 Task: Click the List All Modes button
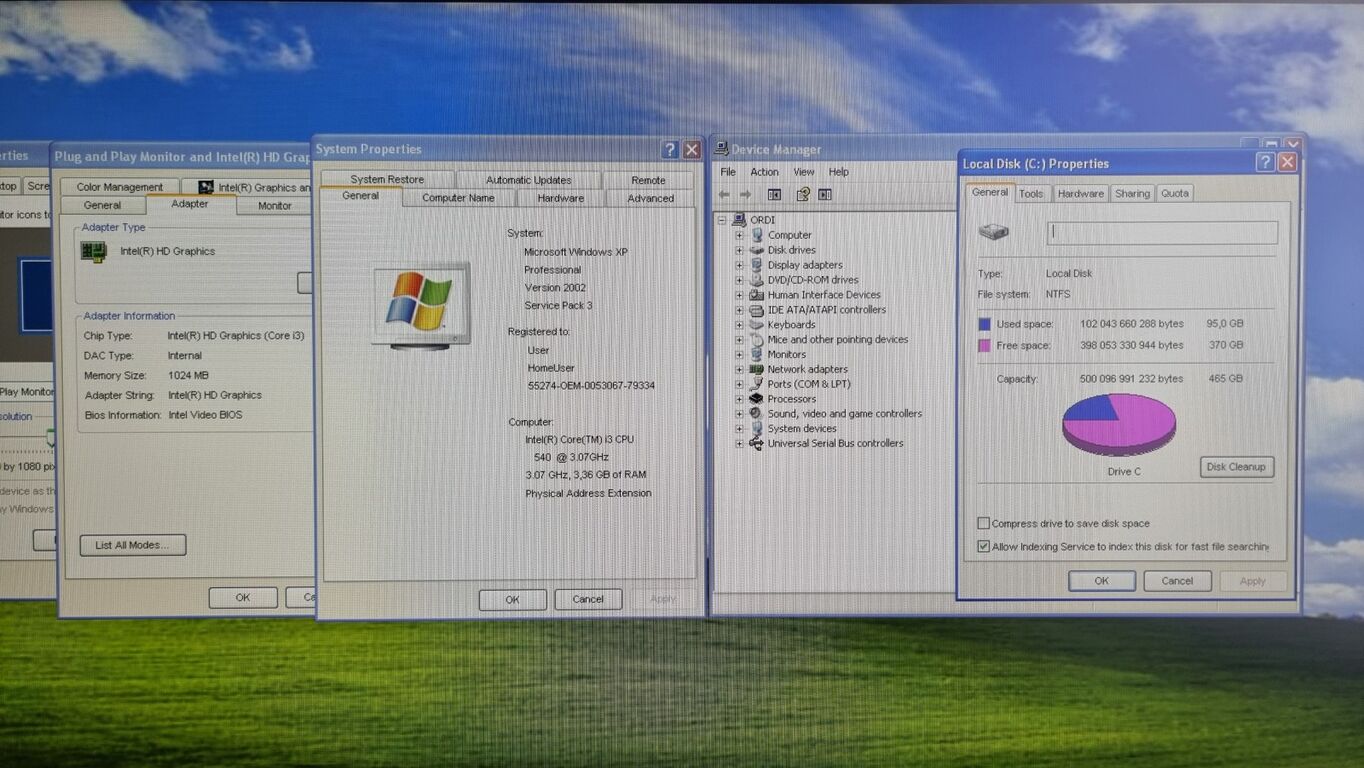point(133,545)
